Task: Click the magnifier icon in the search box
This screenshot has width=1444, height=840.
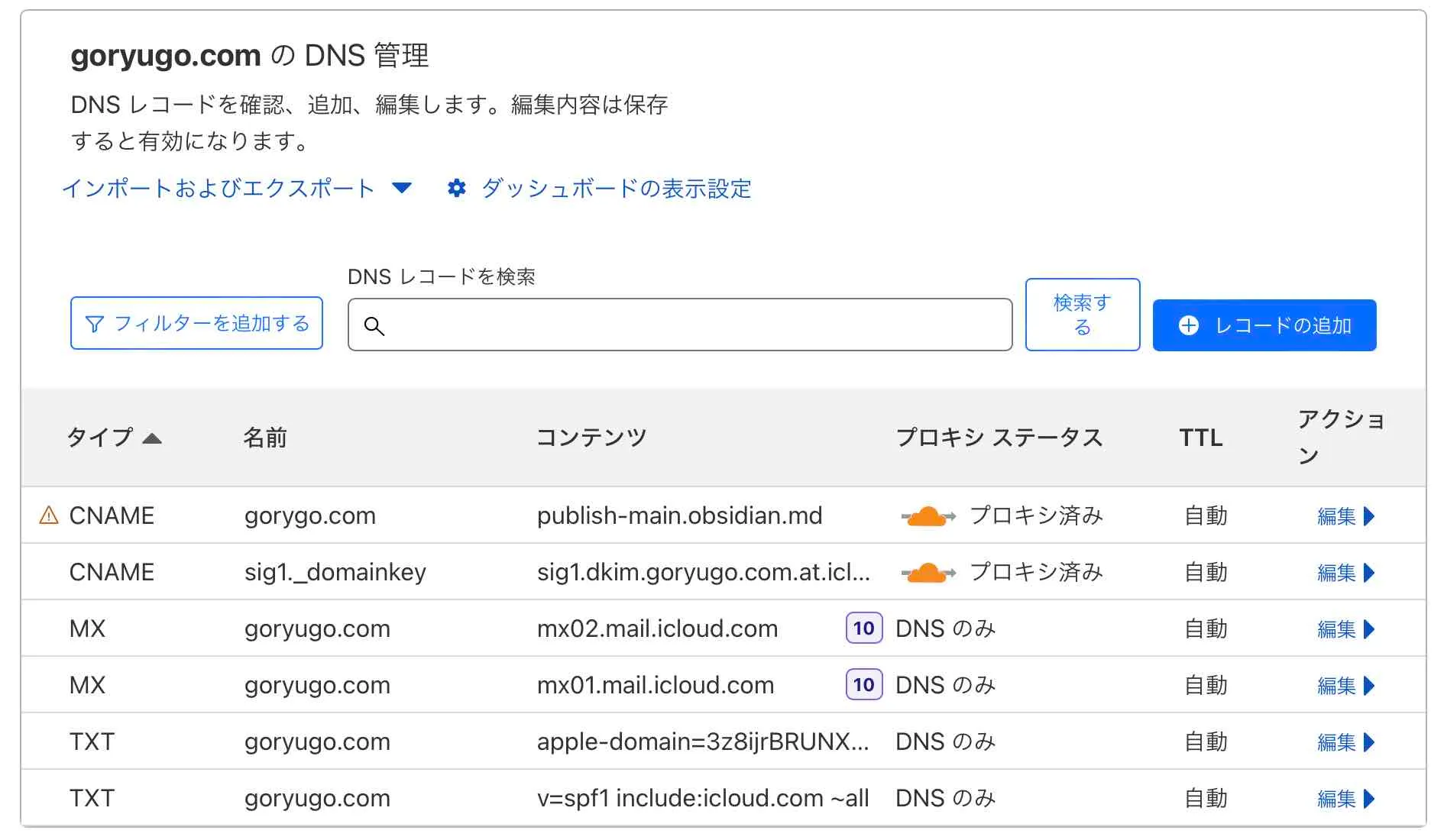Action: 374,326
